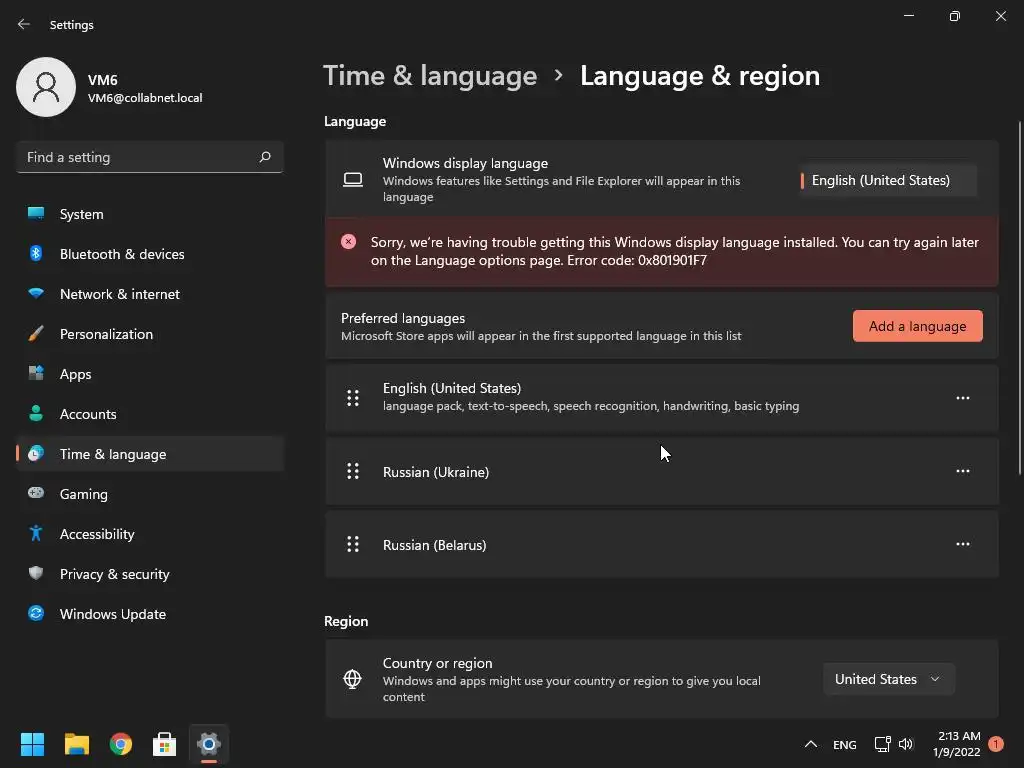The image size is (1024, 768).
Task: Click the Time & language clock icon
Action: click(36, 453)
